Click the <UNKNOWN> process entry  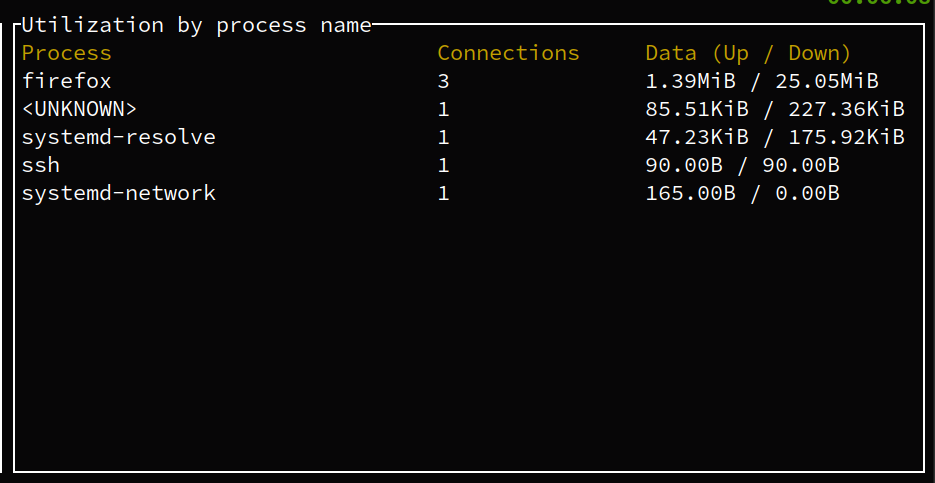tap(79, 109)
